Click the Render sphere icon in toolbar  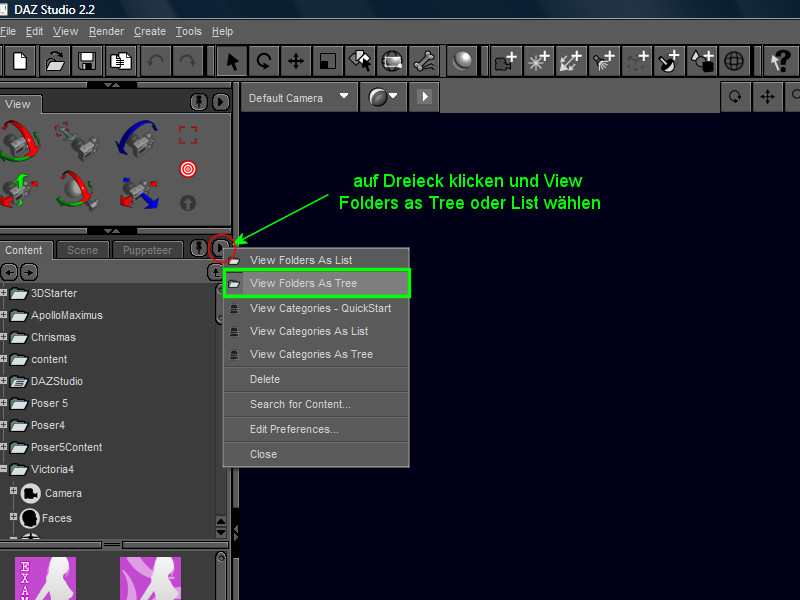(x=462, y=61)
